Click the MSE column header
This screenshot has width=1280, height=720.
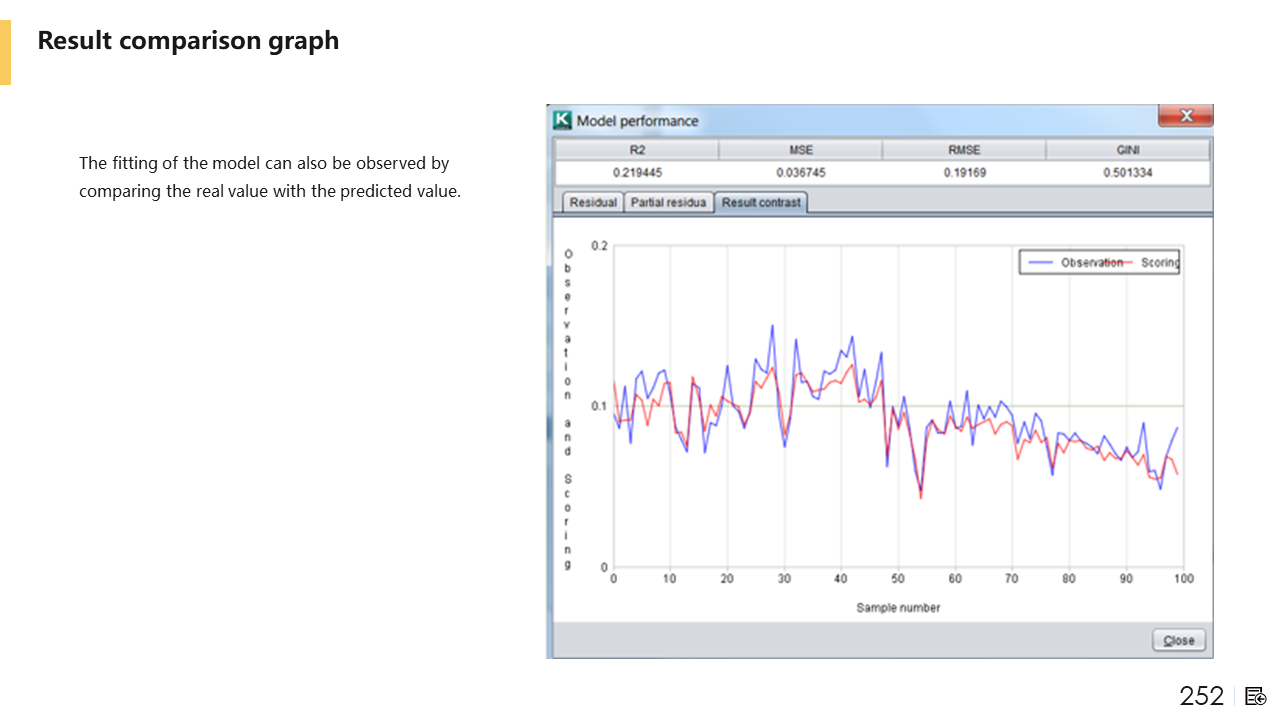(x=801, y=150)
